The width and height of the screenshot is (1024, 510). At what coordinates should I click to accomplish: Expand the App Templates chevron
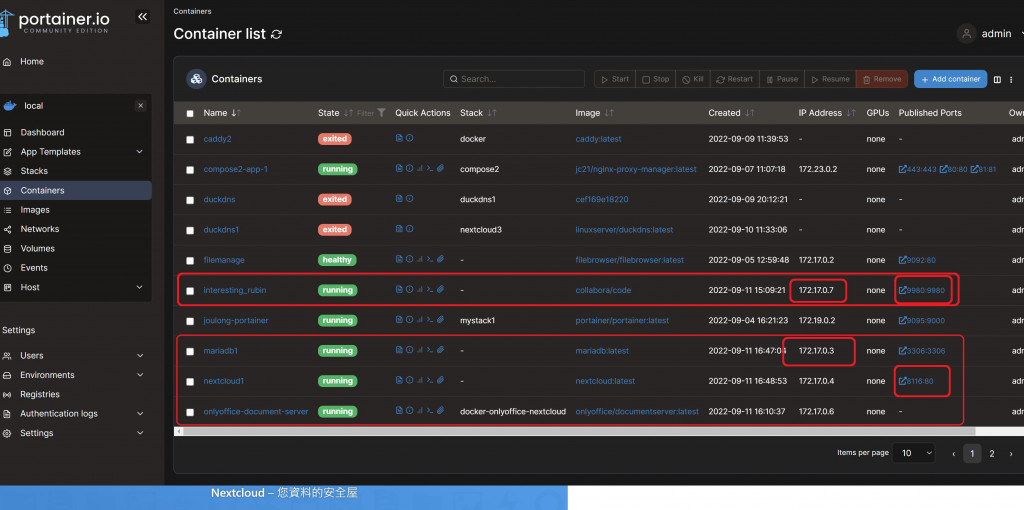pyautogui.click(x=139, y=151)
